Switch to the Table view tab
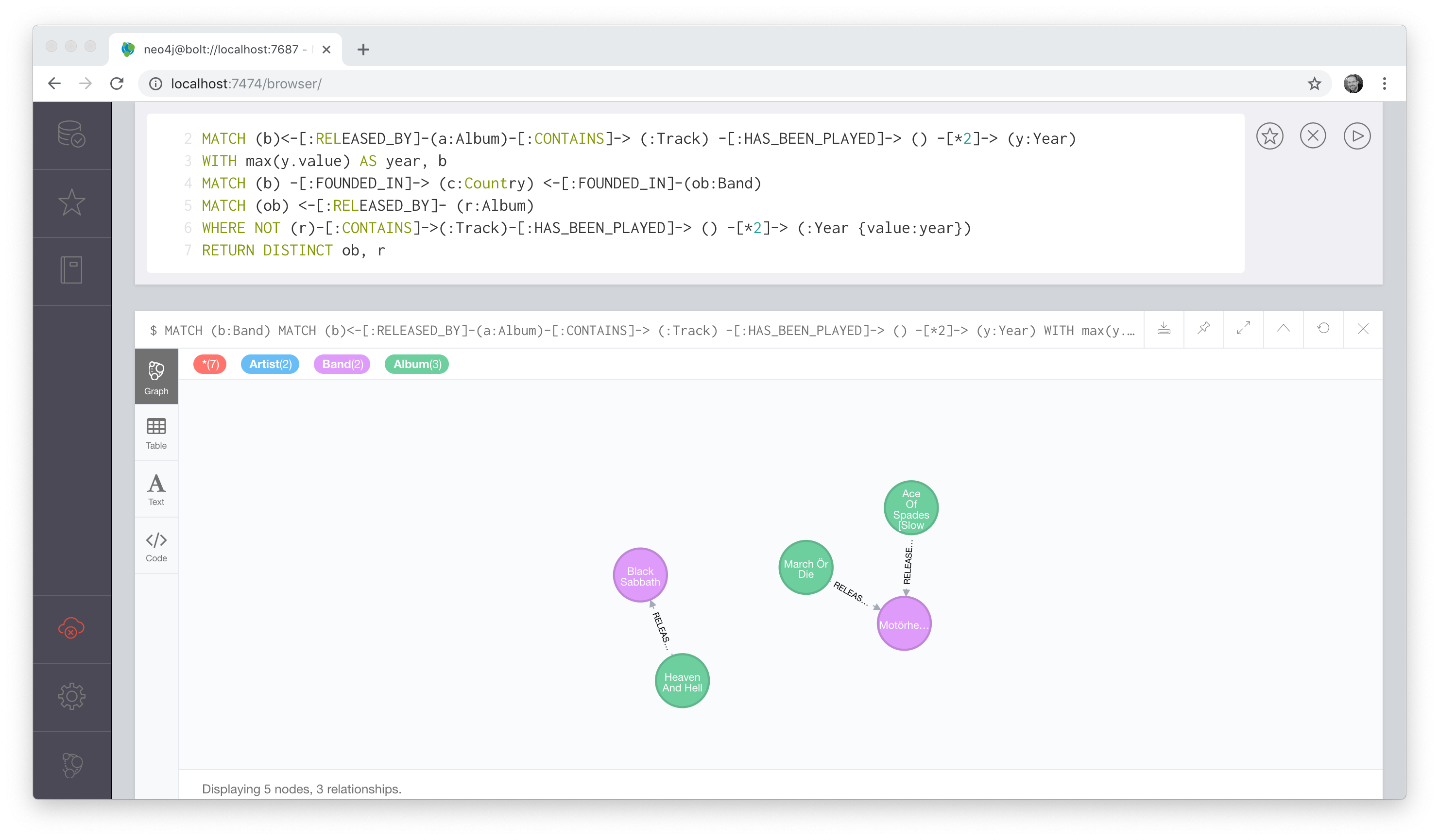This screenshot has height=840, width=1439. pos(156,433)
